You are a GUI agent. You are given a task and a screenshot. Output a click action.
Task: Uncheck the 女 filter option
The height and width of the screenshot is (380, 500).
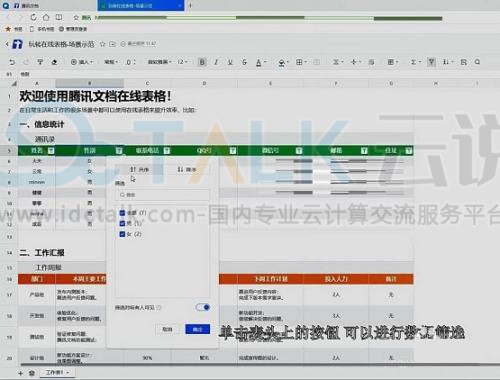pyautogui.click(x=122, y=234)
